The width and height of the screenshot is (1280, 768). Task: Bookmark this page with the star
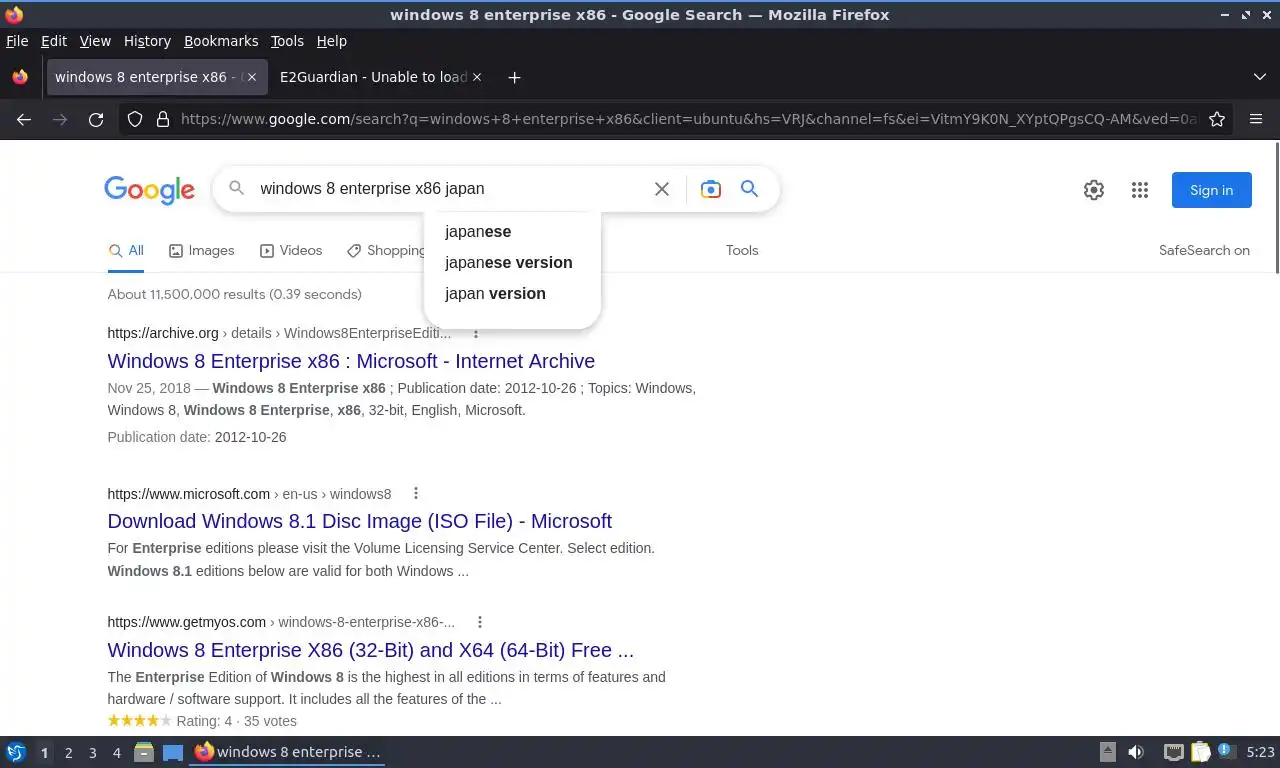[x=1217, y=119]
